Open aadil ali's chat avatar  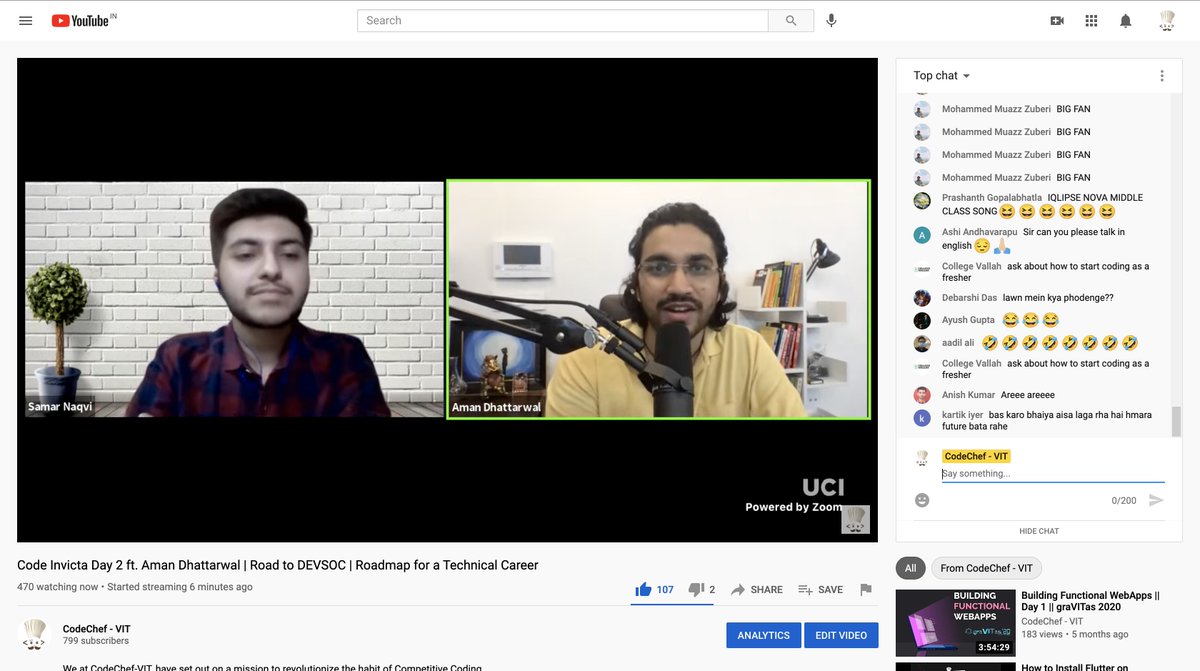point(922,343)
